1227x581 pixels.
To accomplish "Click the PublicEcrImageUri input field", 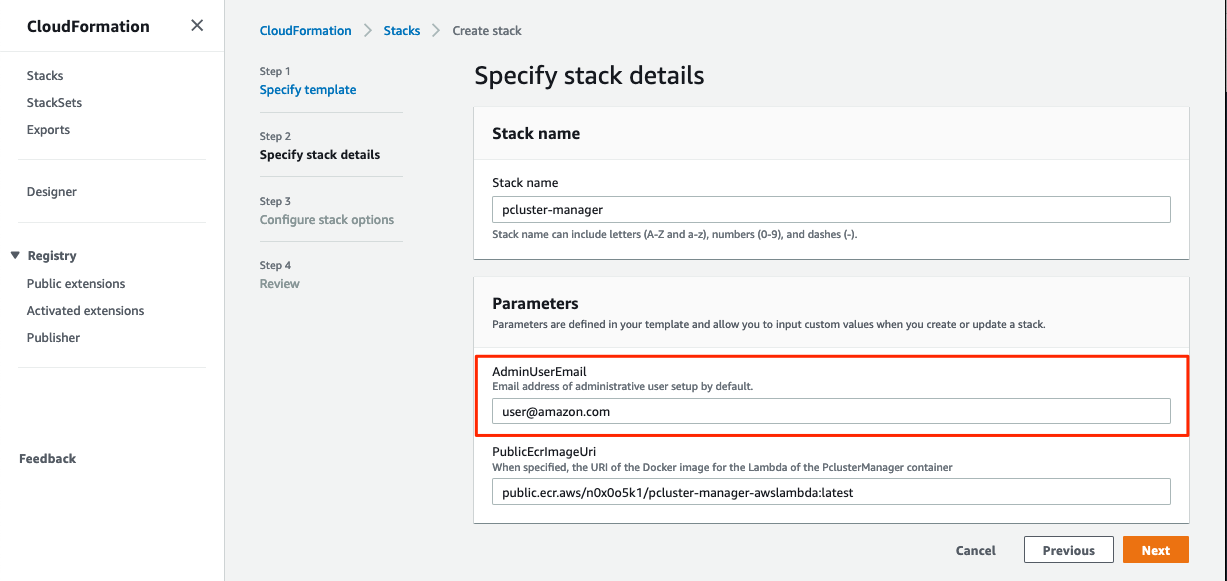I will pyautogui.click(x=830, y=492).
